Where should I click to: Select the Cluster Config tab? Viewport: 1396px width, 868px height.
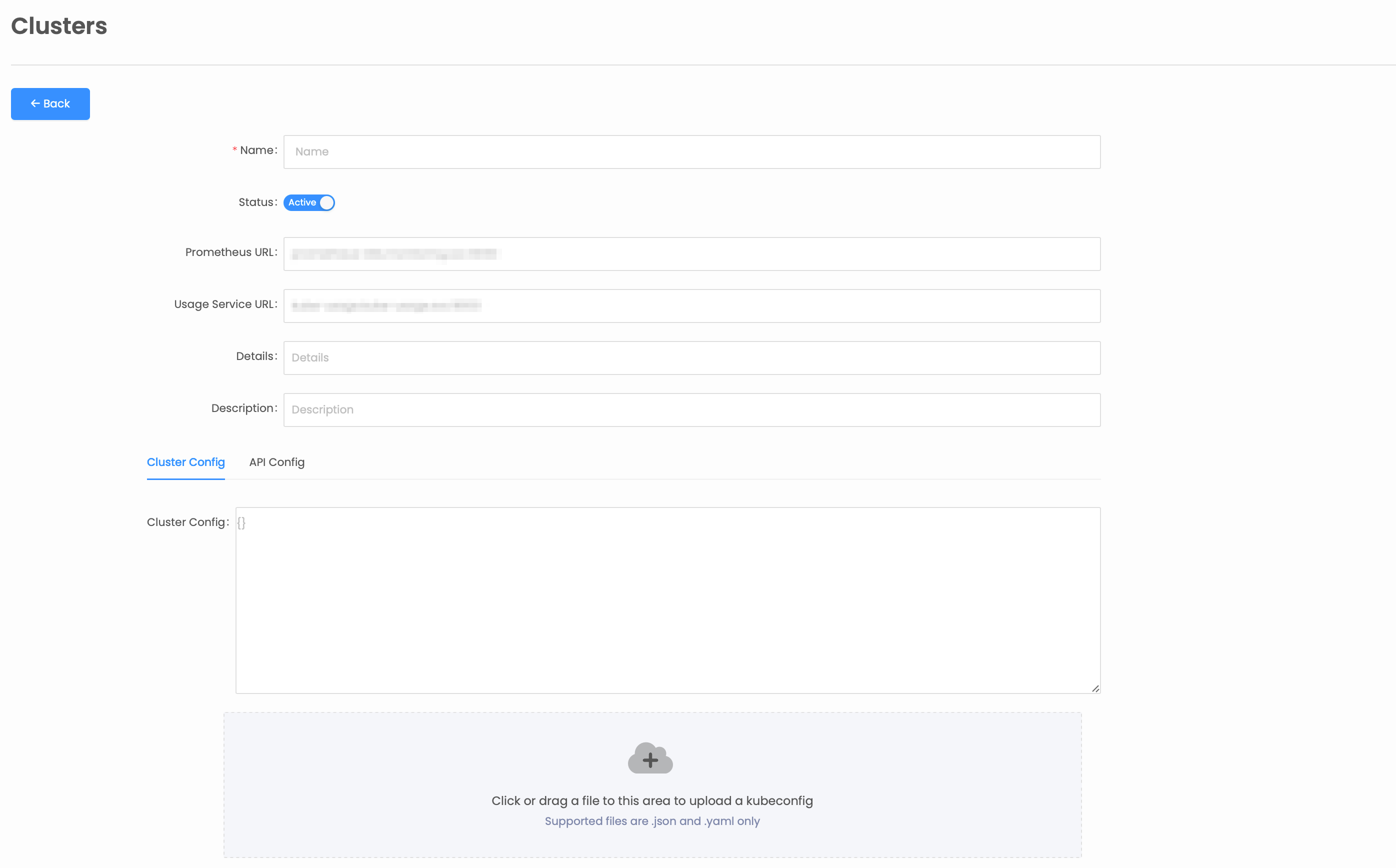(185, 462)
